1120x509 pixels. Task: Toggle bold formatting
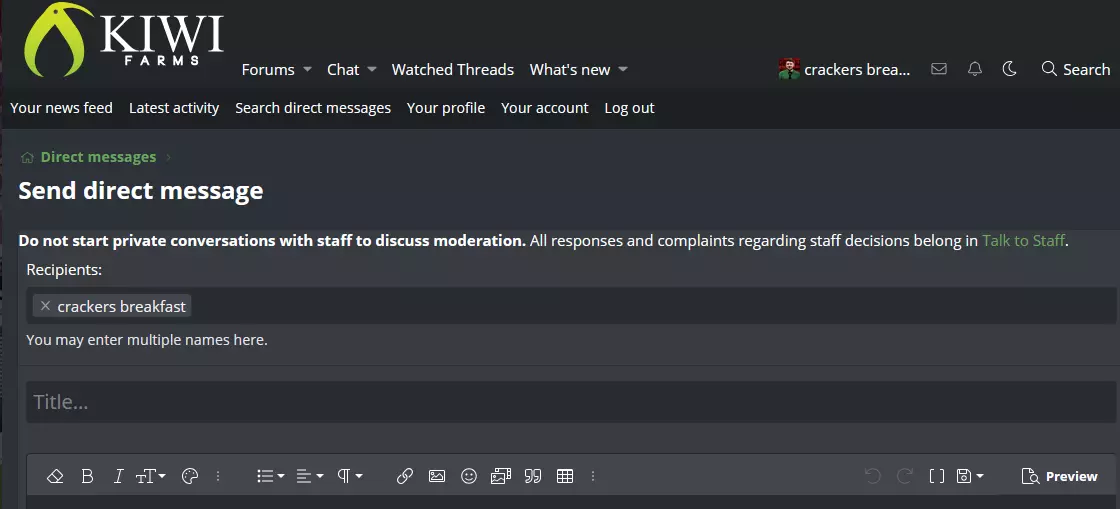[87, 476]
